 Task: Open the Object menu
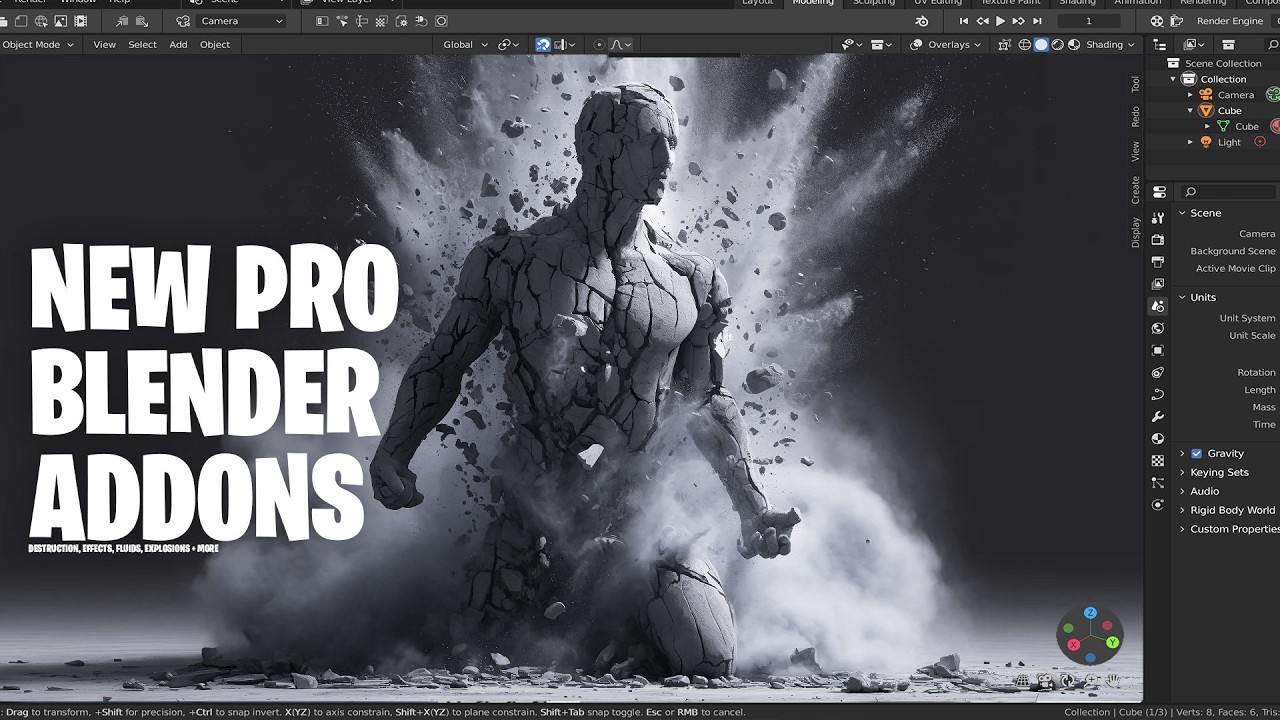(x=215, y=44)
